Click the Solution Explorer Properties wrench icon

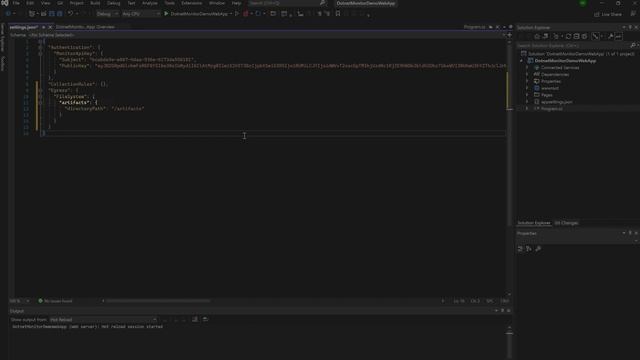click(x=610, y=36)
